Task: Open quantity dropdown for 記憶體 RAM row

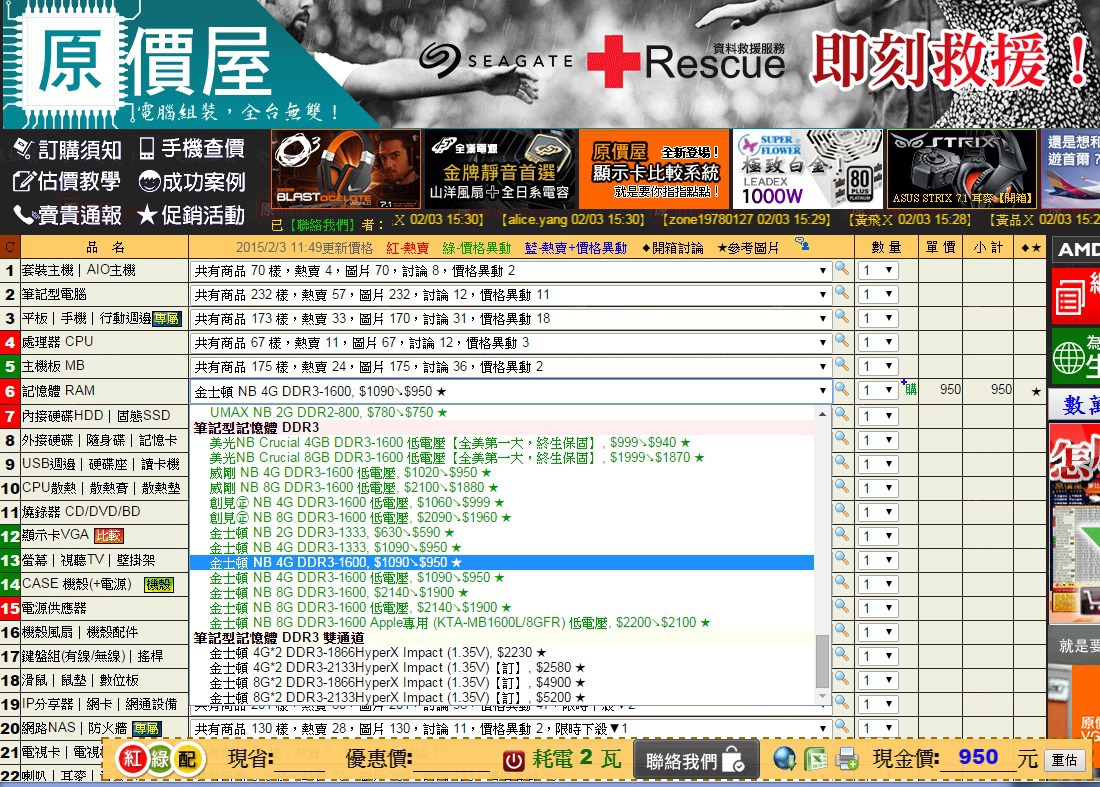Action: 877,390
